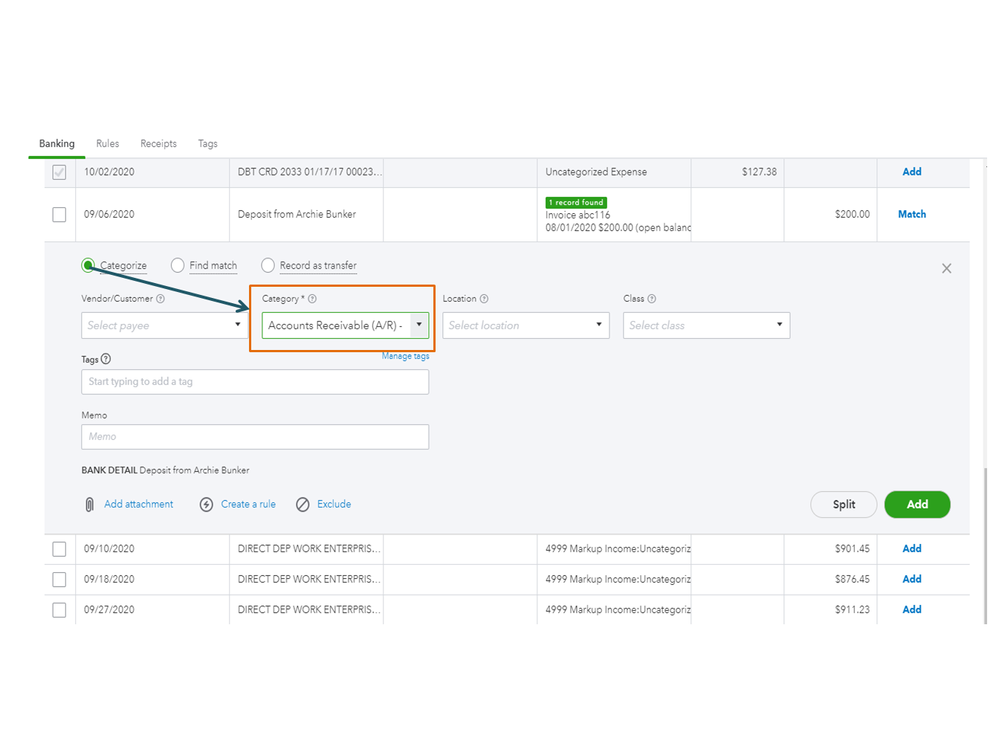Switch to the Rules tab

pyautogui.click(x=107, y=144)
